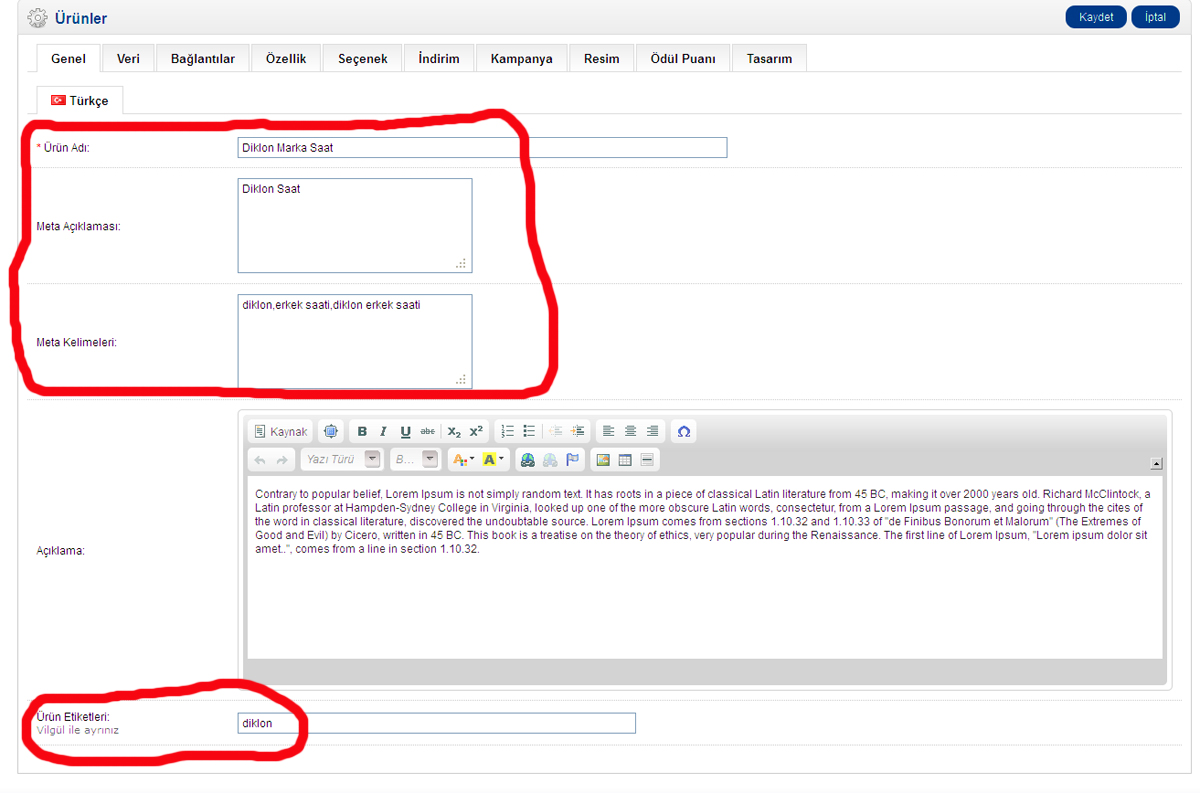Click the Kaynak source view button

(280, 431)
